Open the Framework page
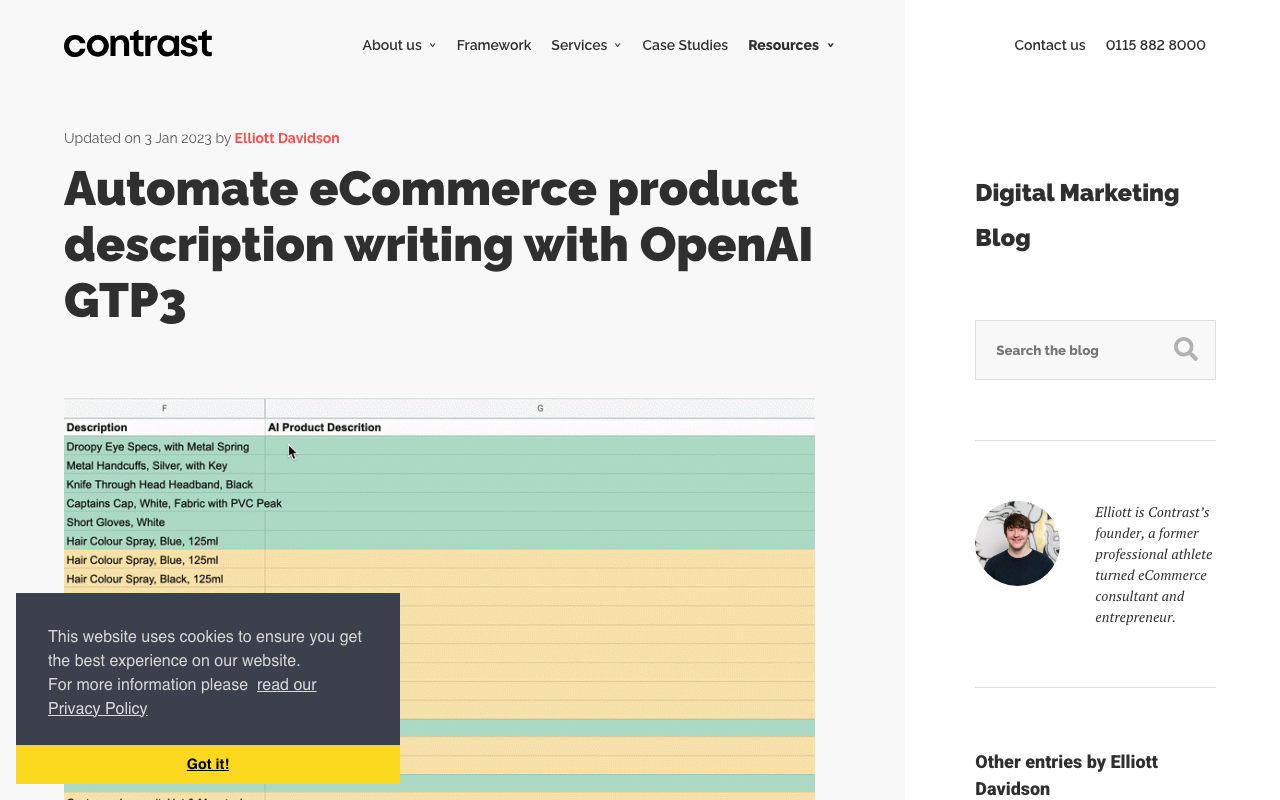 point(494,45)
